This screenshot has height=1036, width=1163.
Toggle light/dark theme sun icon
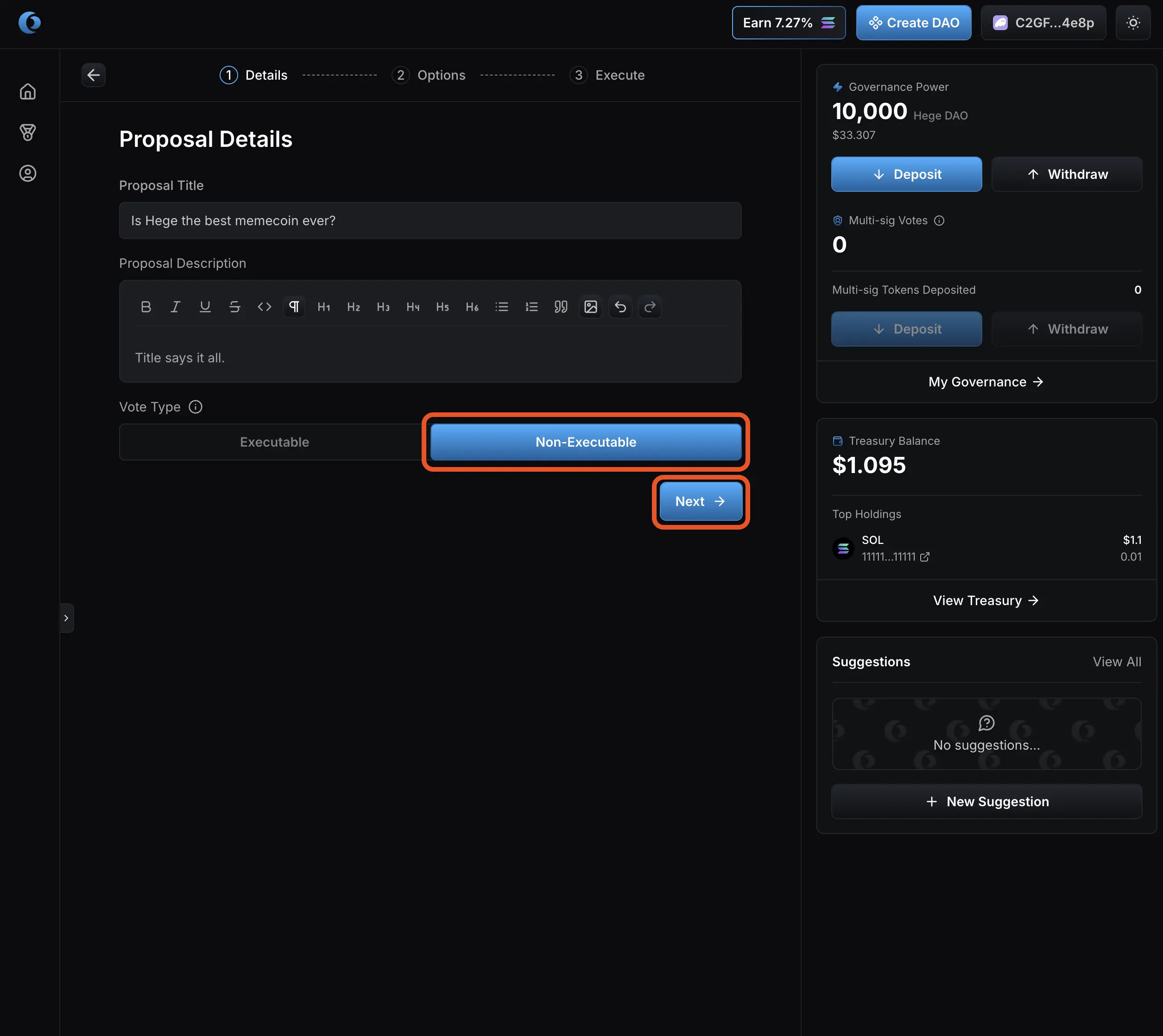coord(1133,23)
